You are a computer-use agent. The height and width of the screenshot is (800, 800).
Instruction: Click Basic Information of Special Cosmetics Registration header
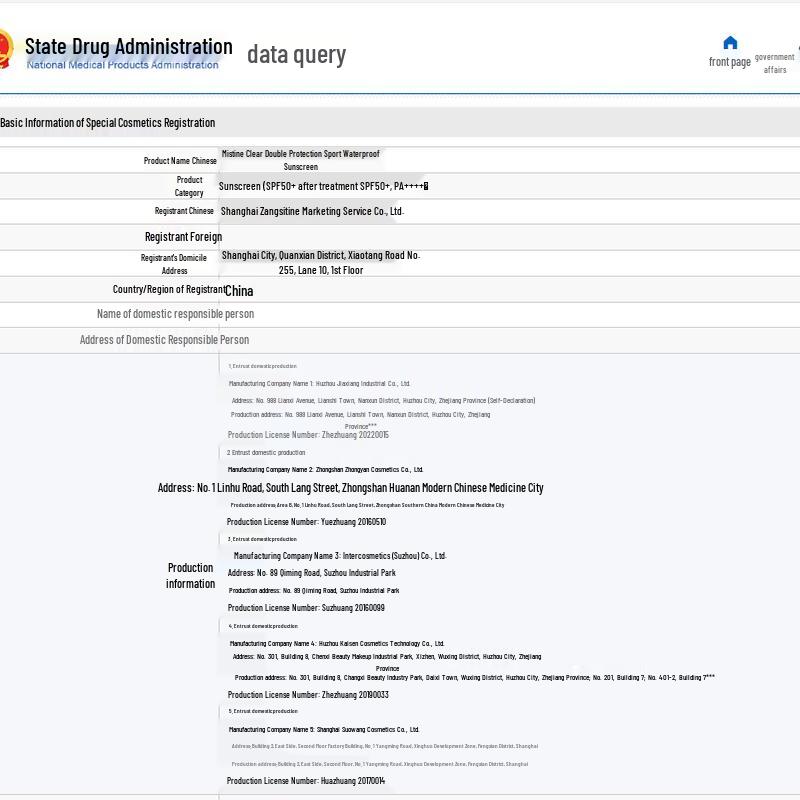click(x=108, y=123)
